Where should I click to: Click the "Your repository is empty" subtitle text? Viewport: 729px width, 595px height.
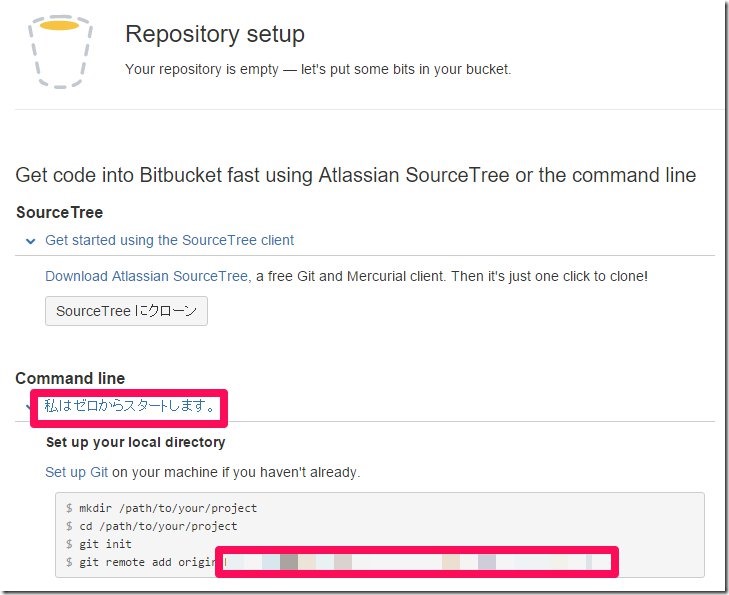pos(317,69)
